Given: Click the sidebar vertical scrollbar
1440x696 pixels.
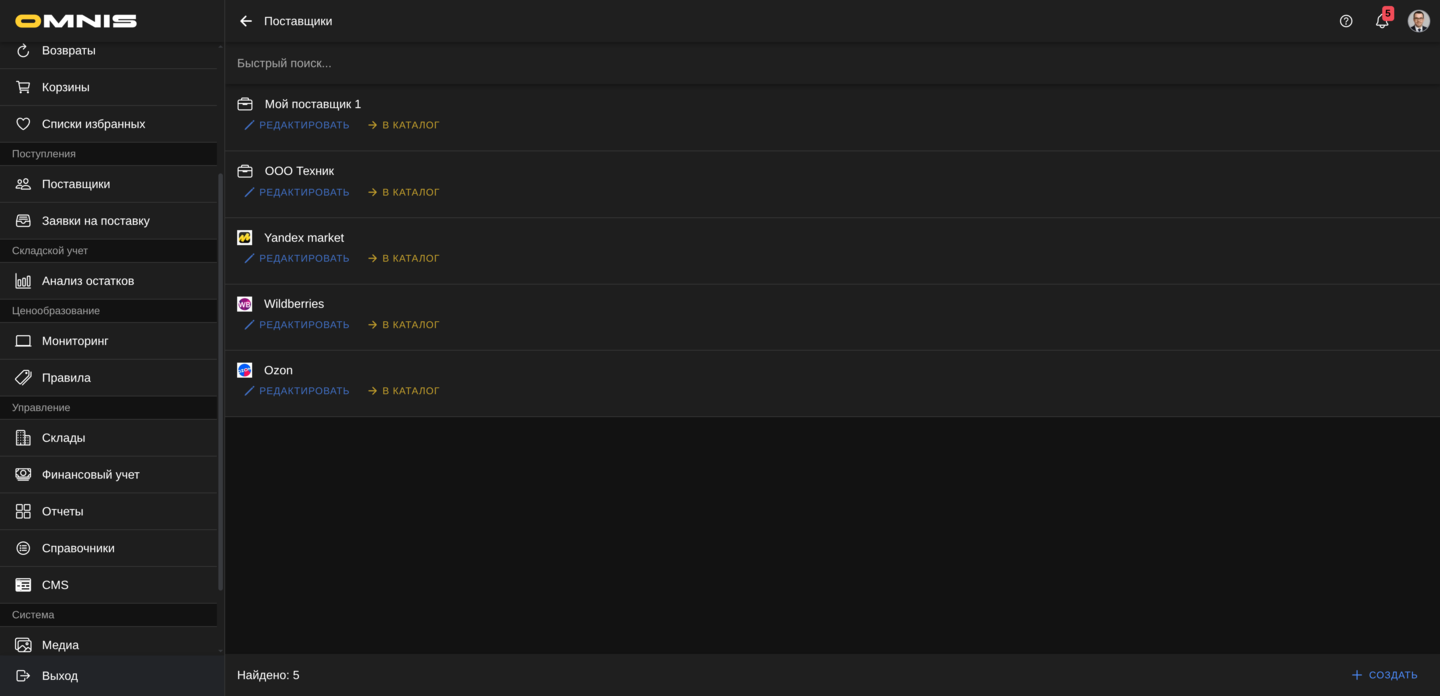Looking at the screenshot, I should (x=220, y=380).
